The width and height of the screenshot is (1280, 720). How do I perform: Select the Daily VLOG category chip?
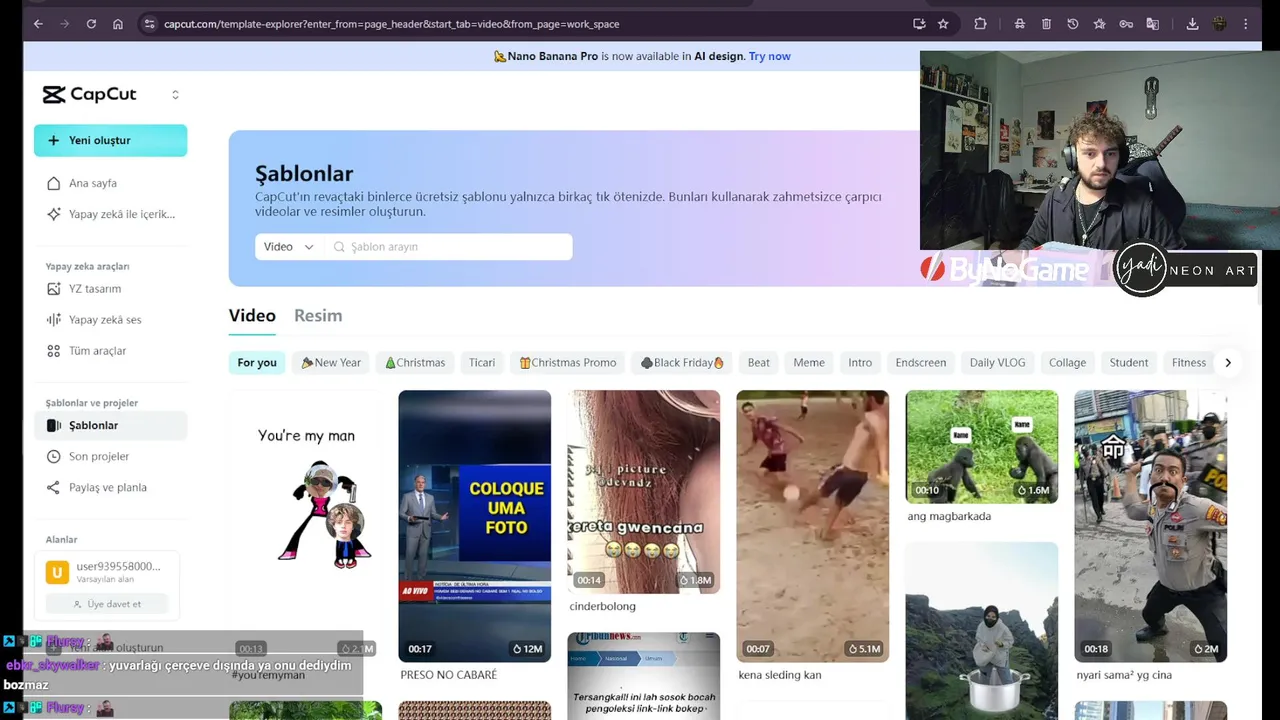click(997, 362)
